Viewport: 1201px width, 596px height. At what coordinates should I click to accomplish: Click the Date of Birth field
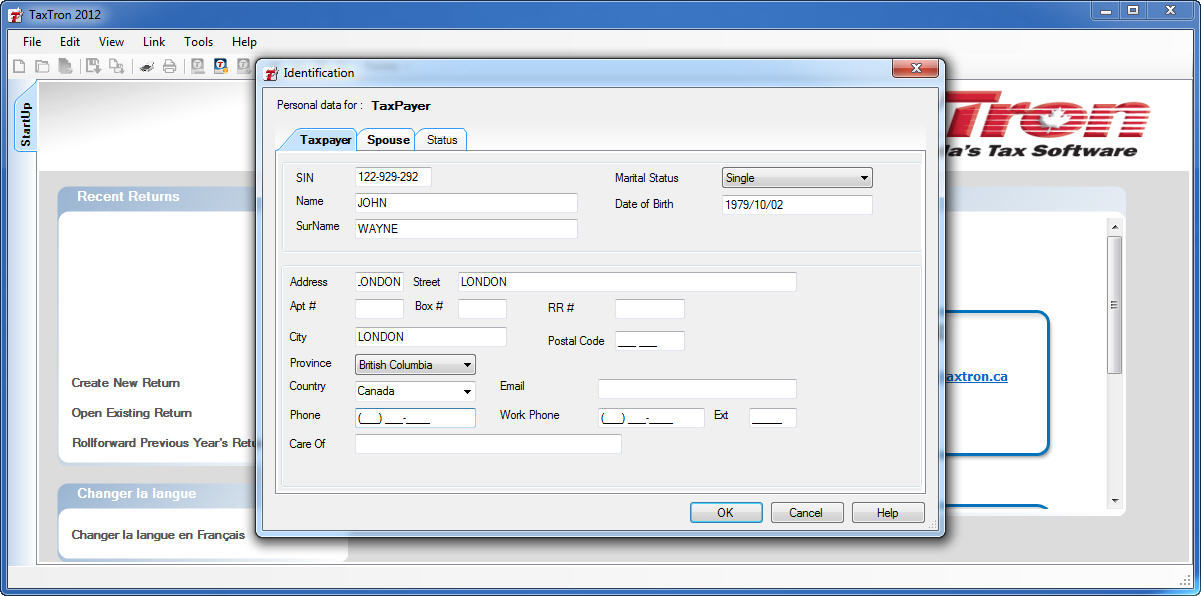click(x=797, y=205)
